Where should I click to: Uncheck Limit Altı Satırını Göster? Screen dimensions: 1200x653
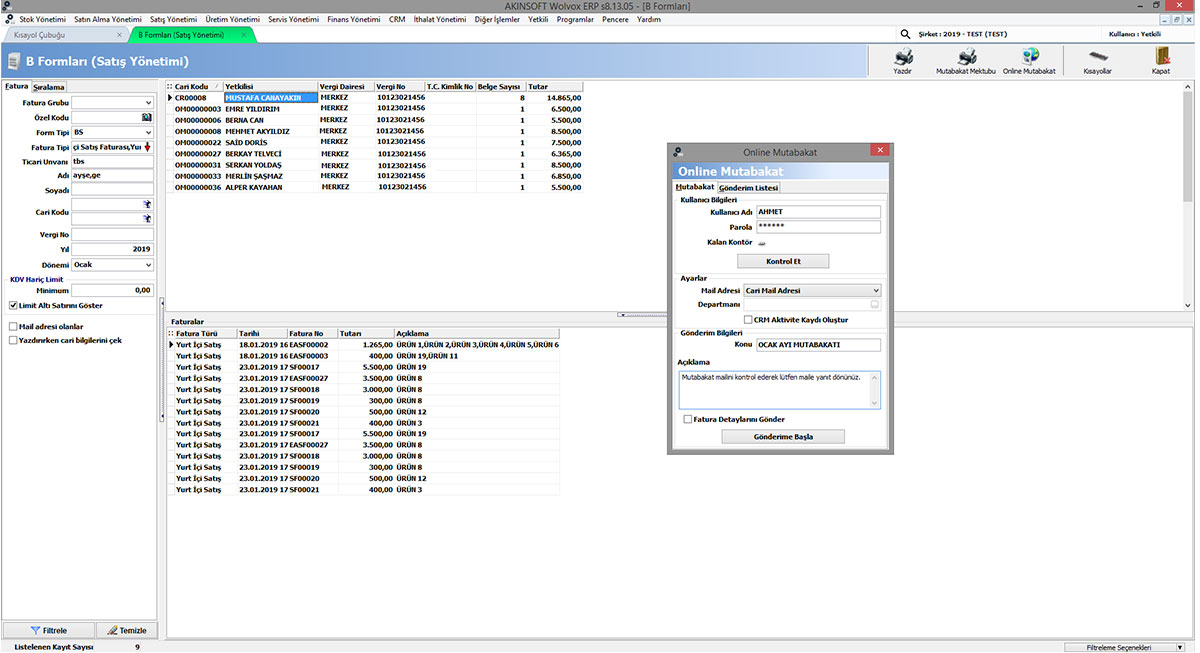(13, 305)
